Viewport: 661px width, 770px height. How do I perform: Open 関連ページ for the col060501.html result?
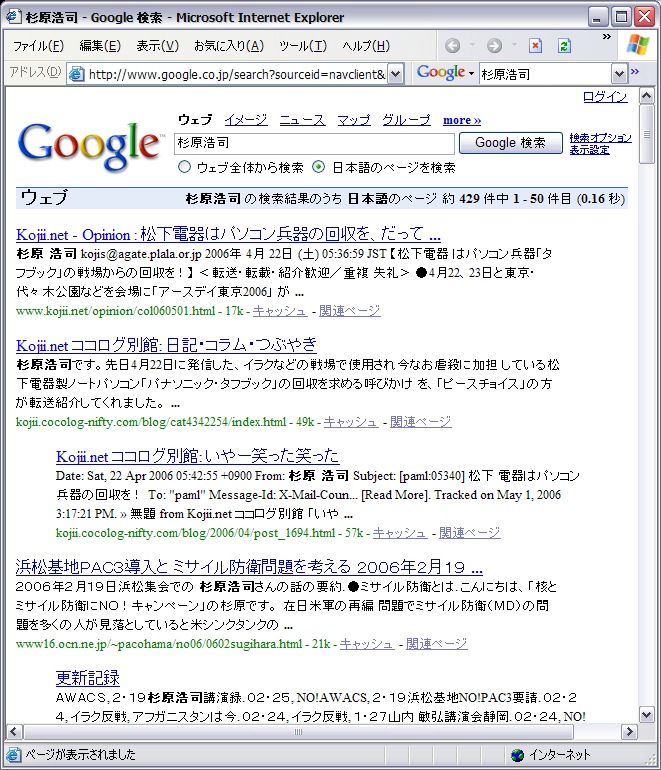(x=350, y=311)
